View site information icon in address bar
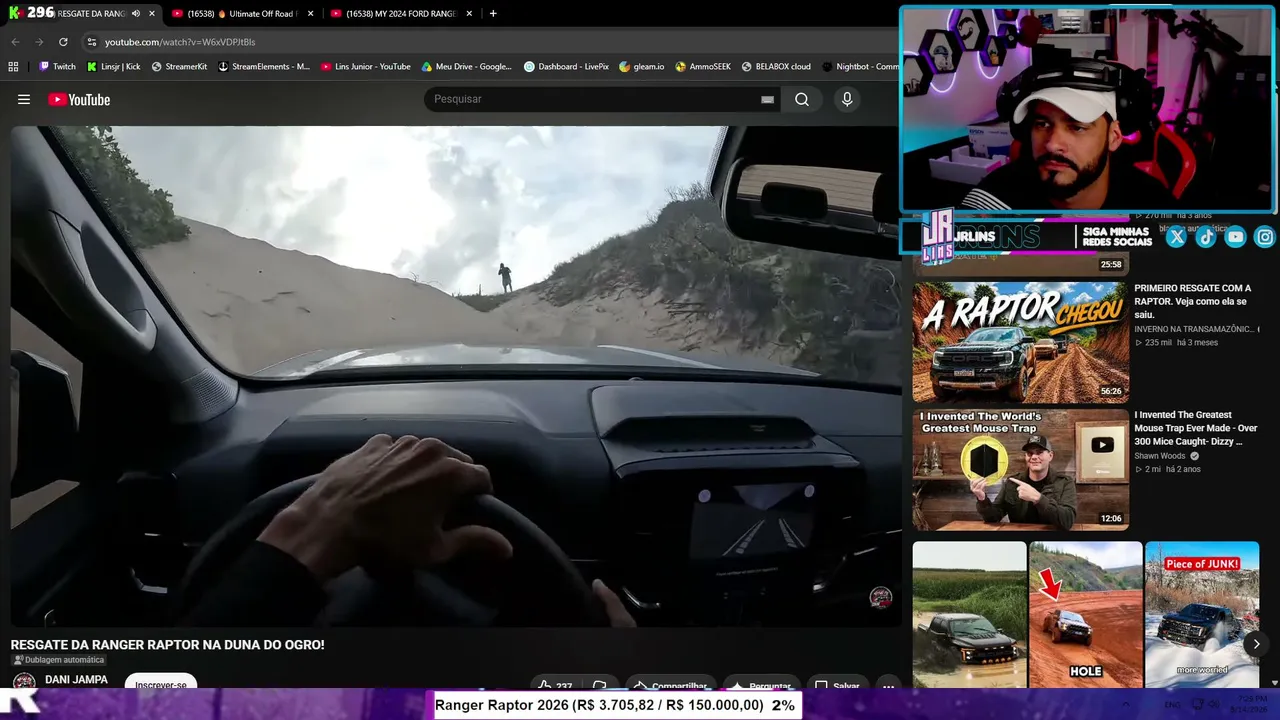This screenshot has width=1280, height=720. pyautogui.click(x=91, y=42)
